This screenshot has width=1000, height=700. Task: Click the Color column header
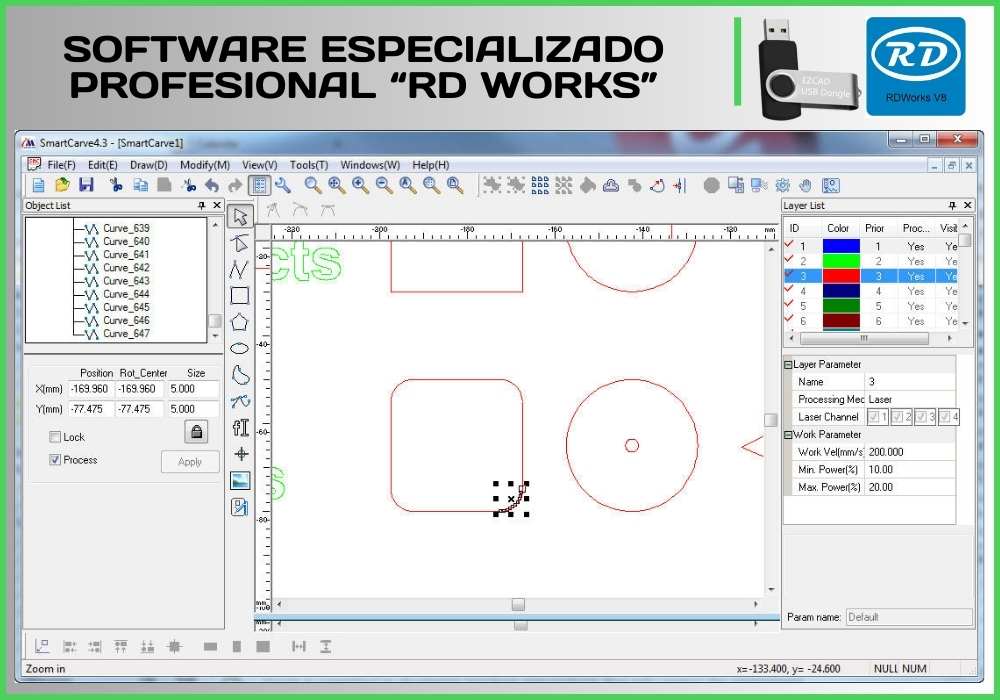[x=837, y=228]
